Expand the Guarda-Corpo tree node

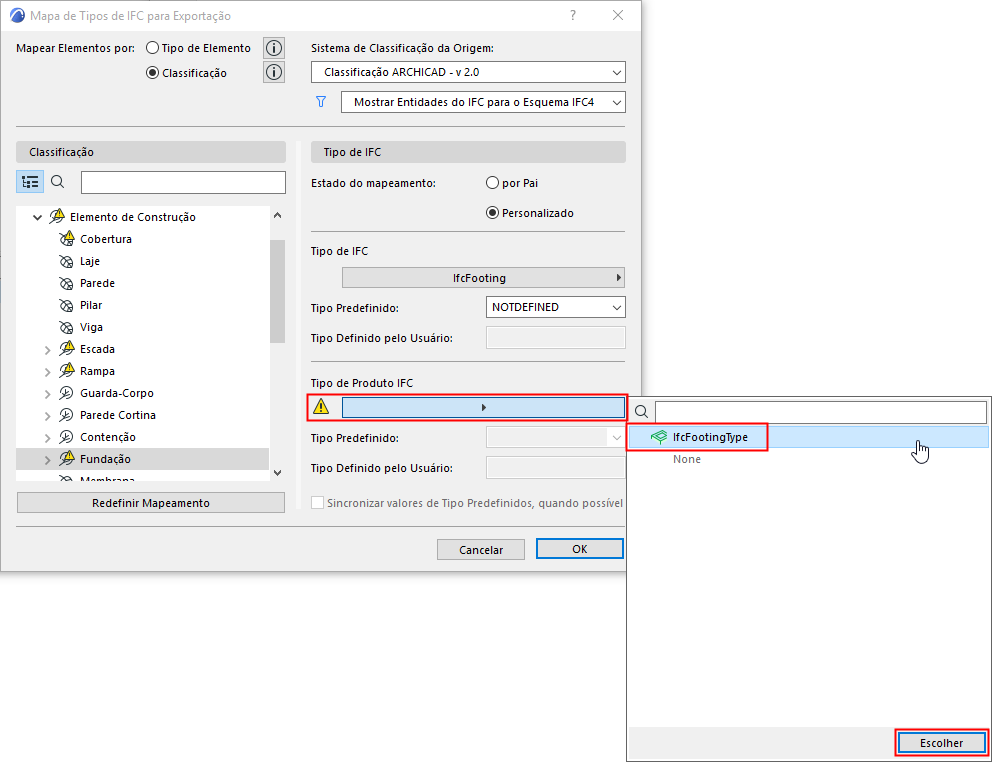(47, 394)
